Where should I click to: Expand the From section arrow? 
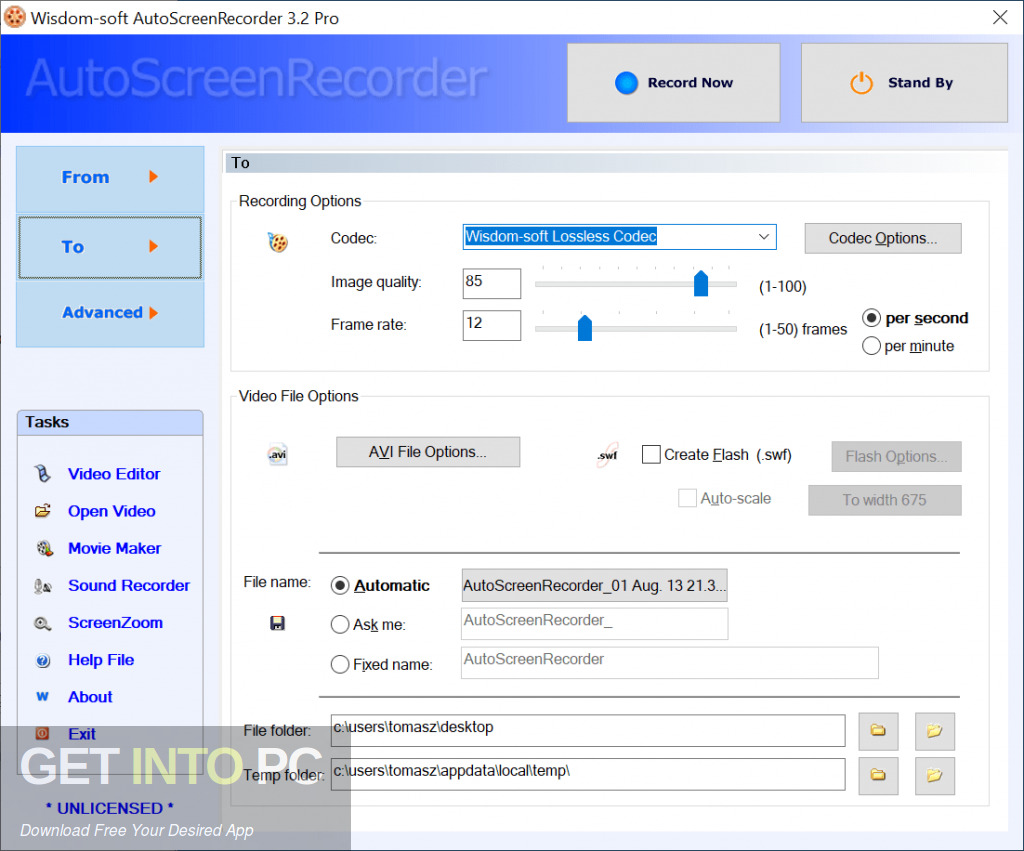(153, 176)
